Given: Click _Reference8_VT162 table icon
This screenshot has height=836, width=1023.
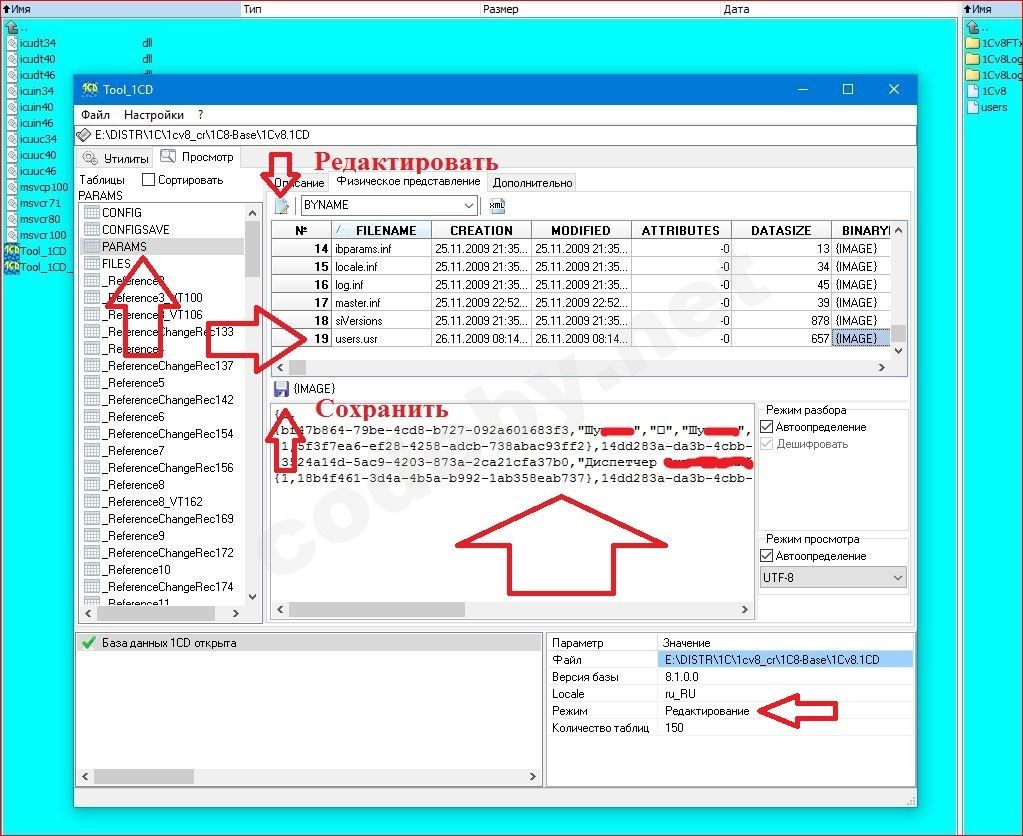Looking at the screenshot, I should tap(91, 501).
